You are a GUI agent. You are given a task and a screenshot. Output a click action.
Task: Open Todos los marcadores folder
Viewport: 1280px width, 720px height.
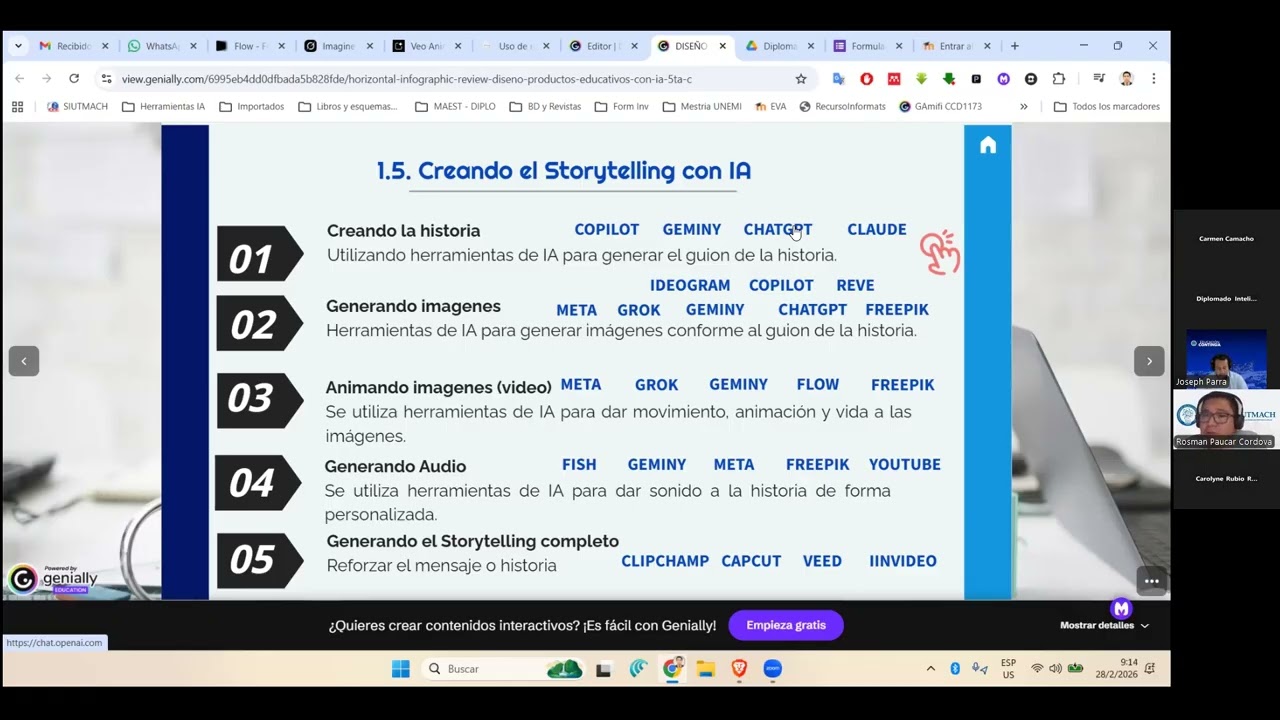point(1106,106)
